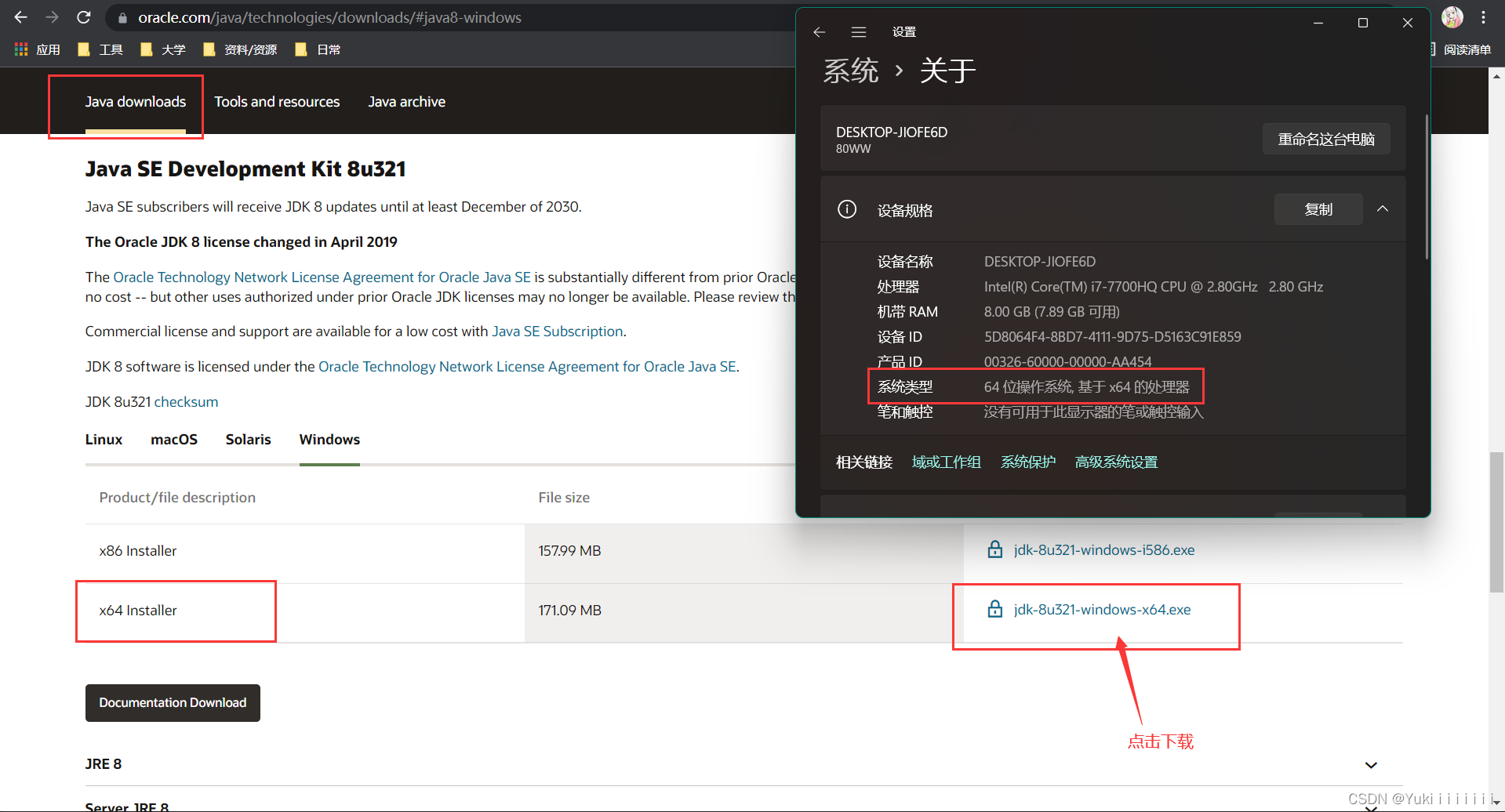This screenshot has height=812, width=1505.
Task: Open the 大学 bookmarks folder
Action: 162,49
